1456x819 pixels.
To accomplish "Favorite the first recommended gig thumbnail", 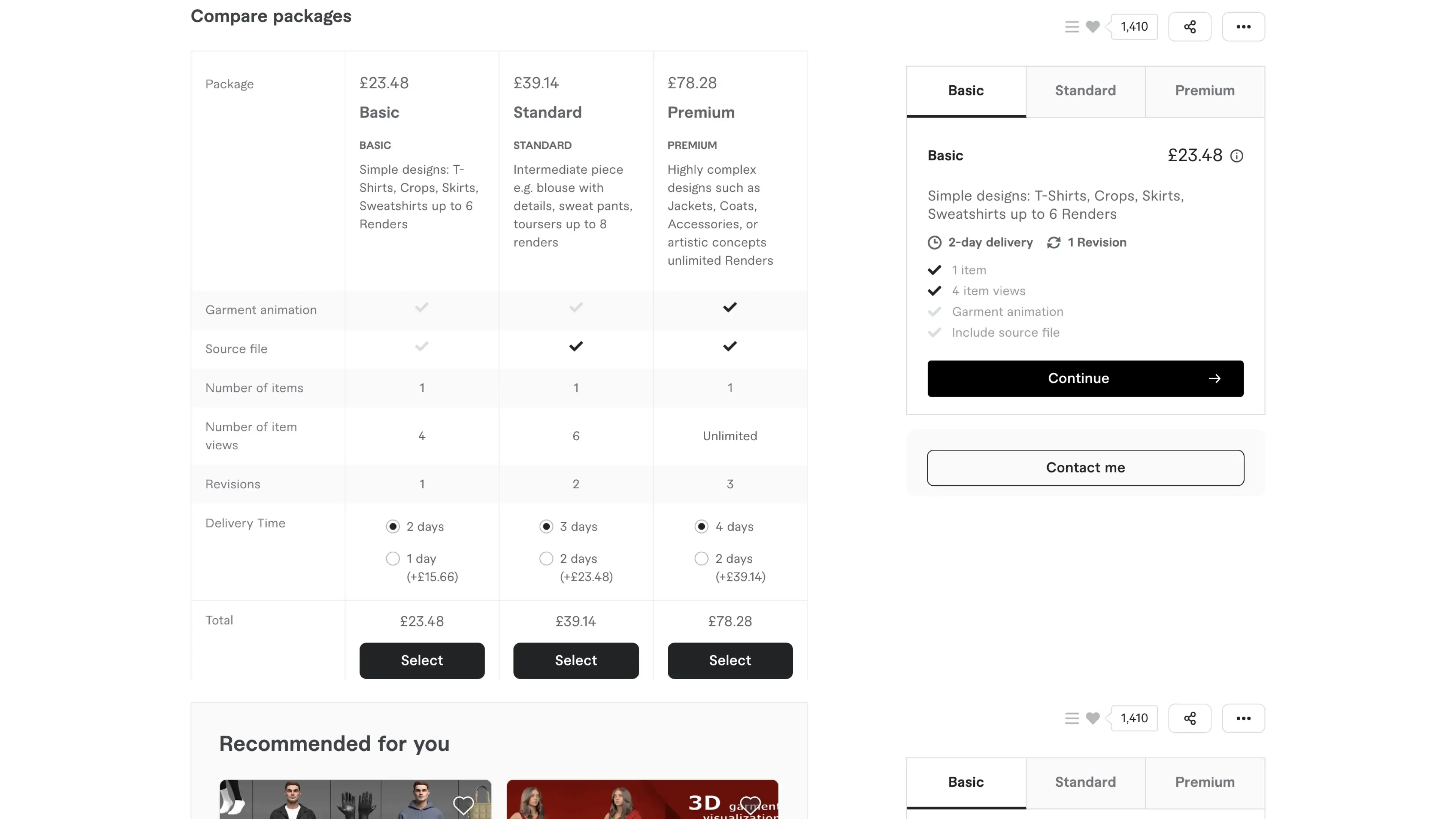I will tap(463, 804).
